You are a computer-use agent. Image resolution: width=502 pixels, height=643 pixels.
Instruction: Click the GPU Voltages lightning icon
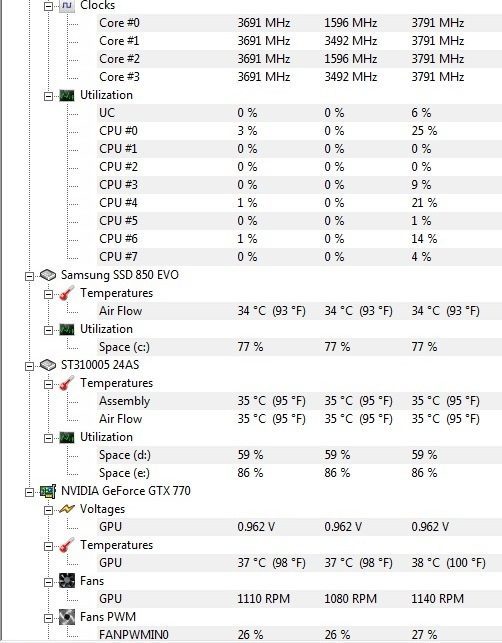point(66,509)
